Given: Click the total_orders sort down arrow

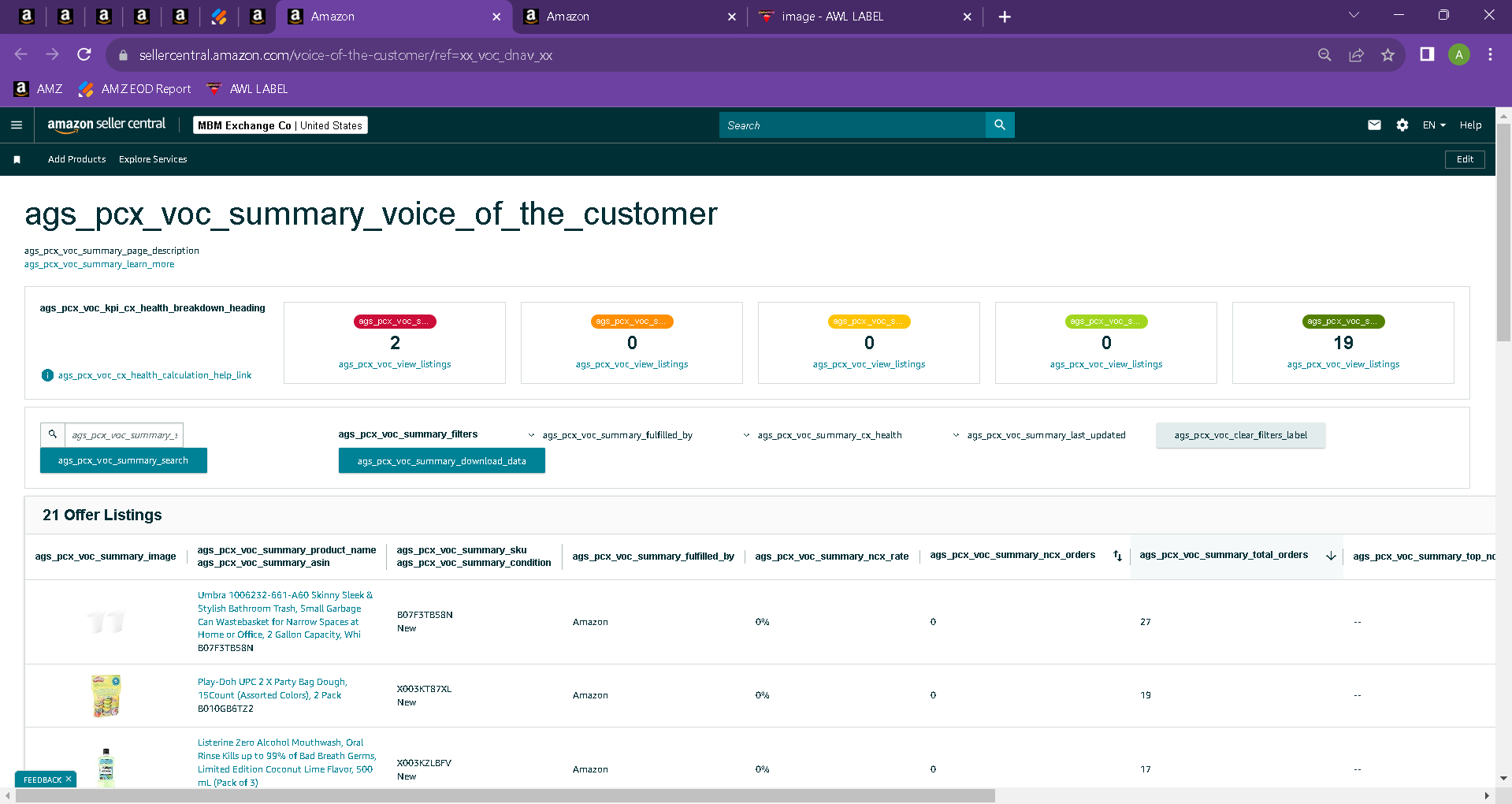Looking at the screenshot, I should [1331, 556].
